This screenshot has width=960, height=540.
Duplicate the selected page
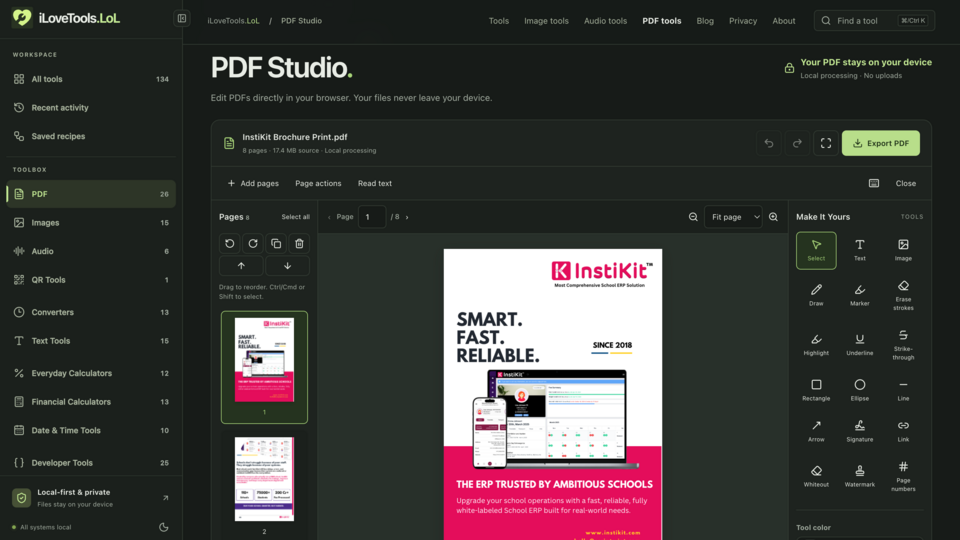[276, 244]
